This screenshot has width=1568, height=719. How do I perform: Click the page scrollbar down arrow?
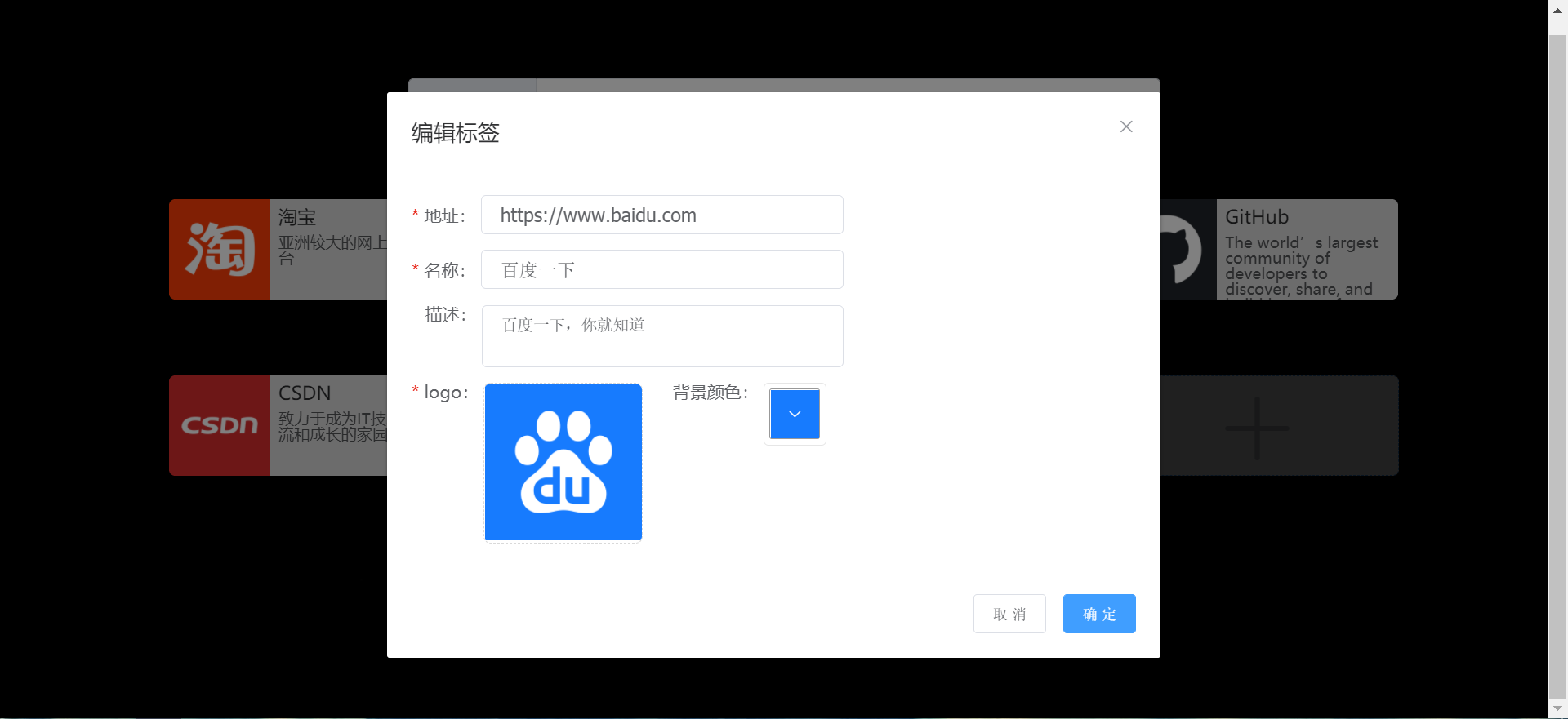point(1558,708)
